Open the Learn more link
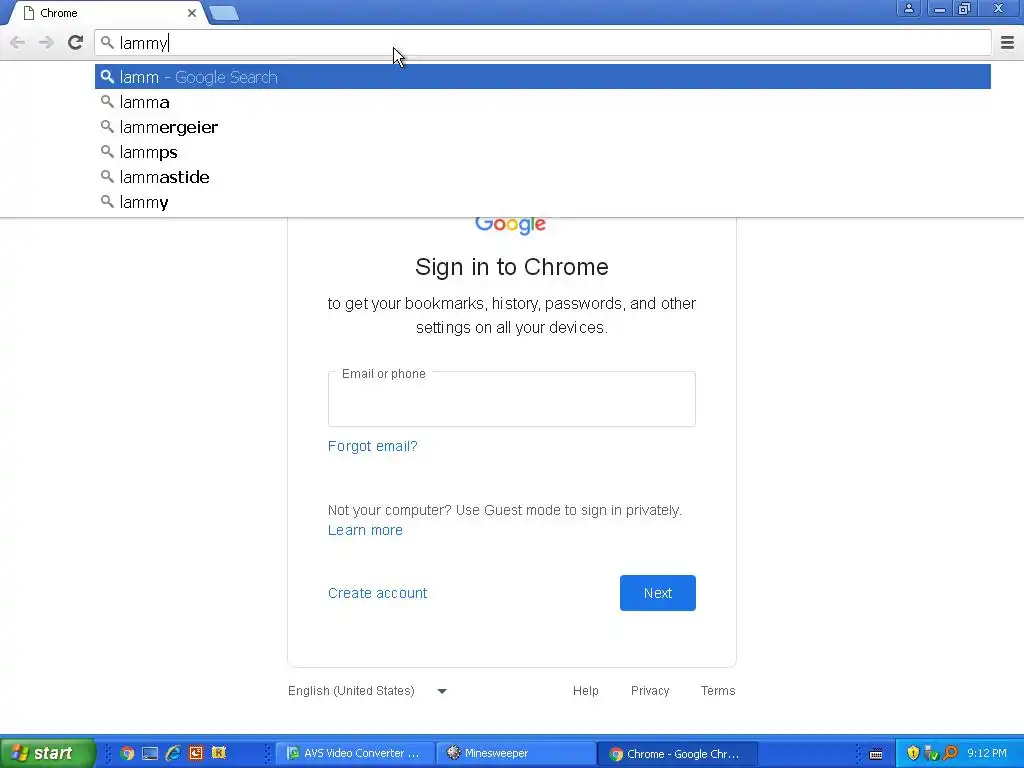The height and width of the screenshot is (768, 1024). [x=365, y=530]
